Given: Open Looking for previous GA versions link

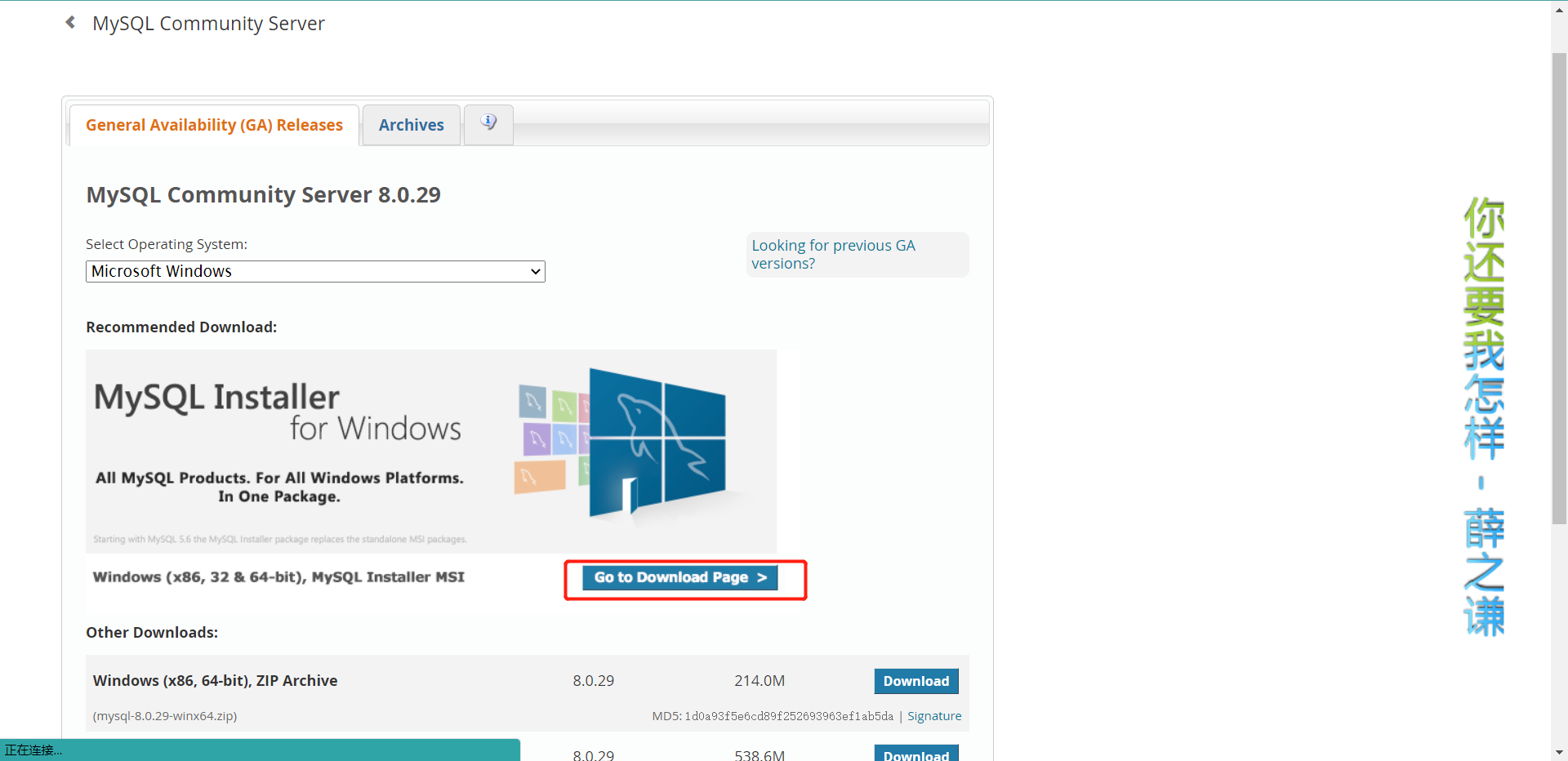Looking at the screenshot, I should point(833,254).
